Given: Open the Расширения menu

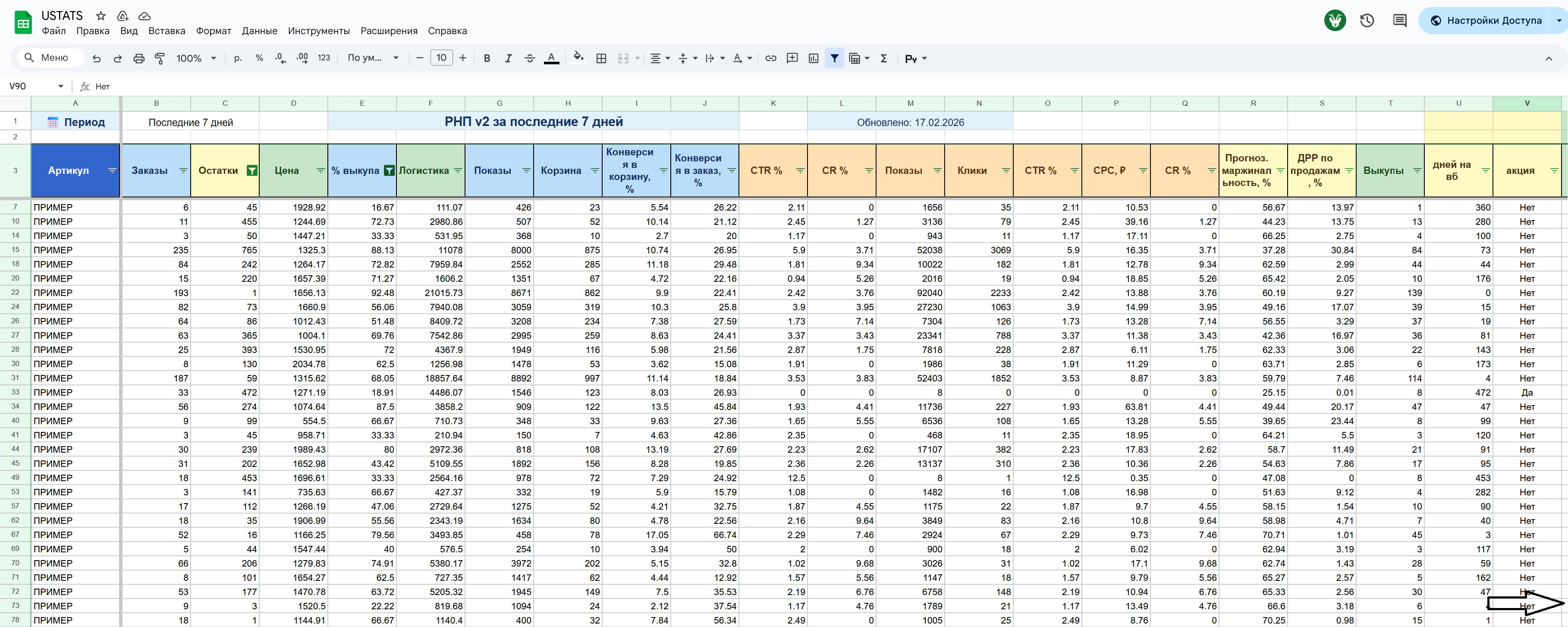Looking at the screenshot, I should click(x=388, y=31).
